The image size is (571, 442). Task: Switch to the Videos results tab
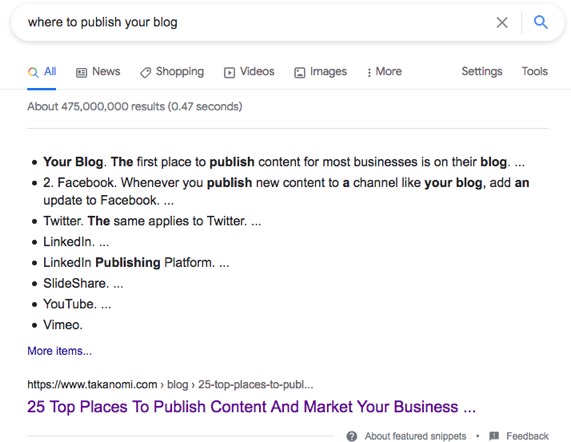click(x=257, y=71)
